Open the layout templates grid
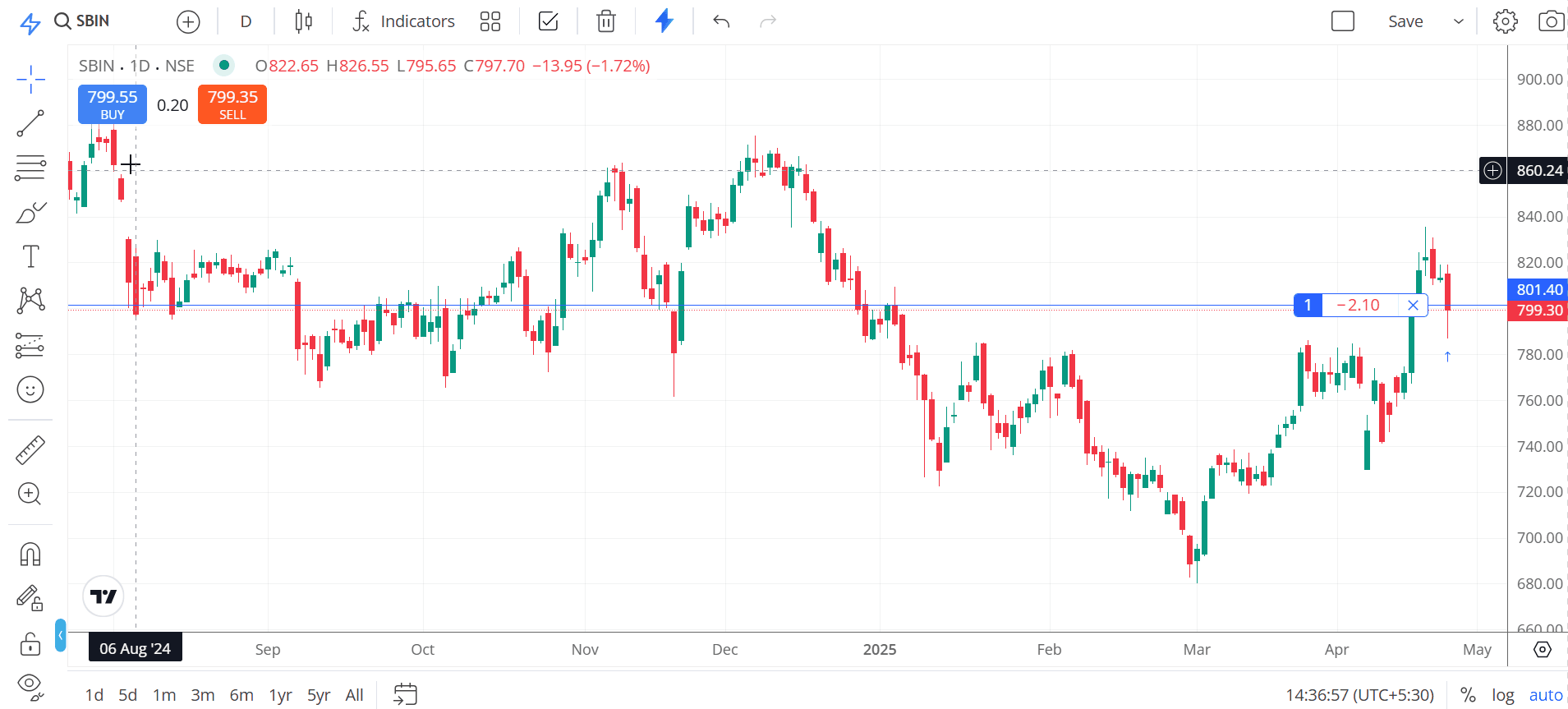1568x709 pixels. point(490,21)
